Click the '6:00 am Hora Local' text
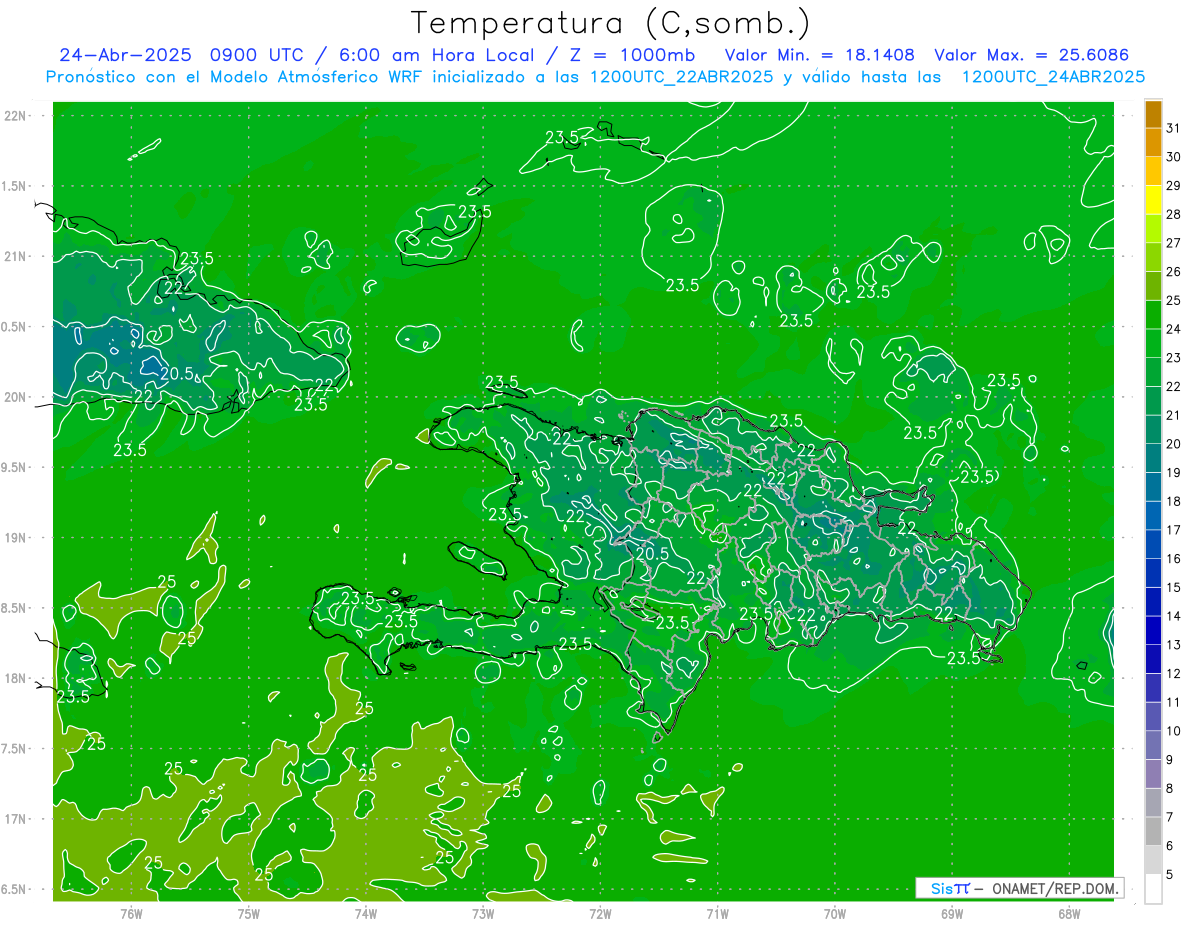 [435, 55]
